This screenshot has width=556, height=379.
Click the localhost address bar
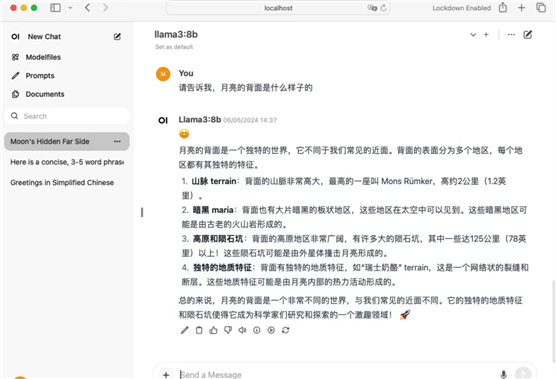278,8
